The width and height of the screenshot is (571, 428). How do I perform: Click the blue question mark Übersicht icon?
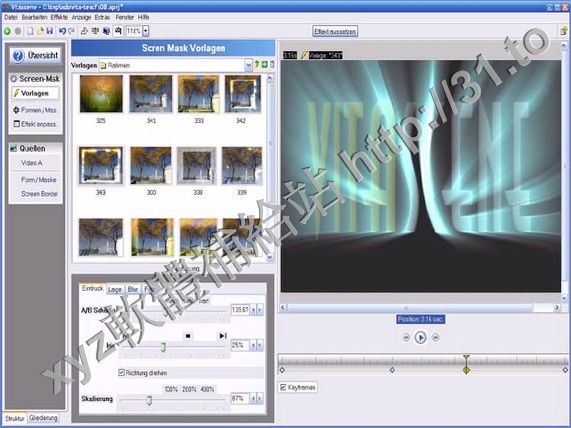pyautogui.click(x=18, y=56)
